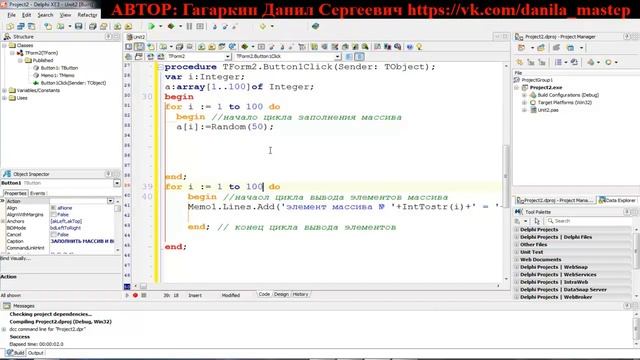
Task: Expand the Variables/Constants tree node
Action: coord(4,91)
